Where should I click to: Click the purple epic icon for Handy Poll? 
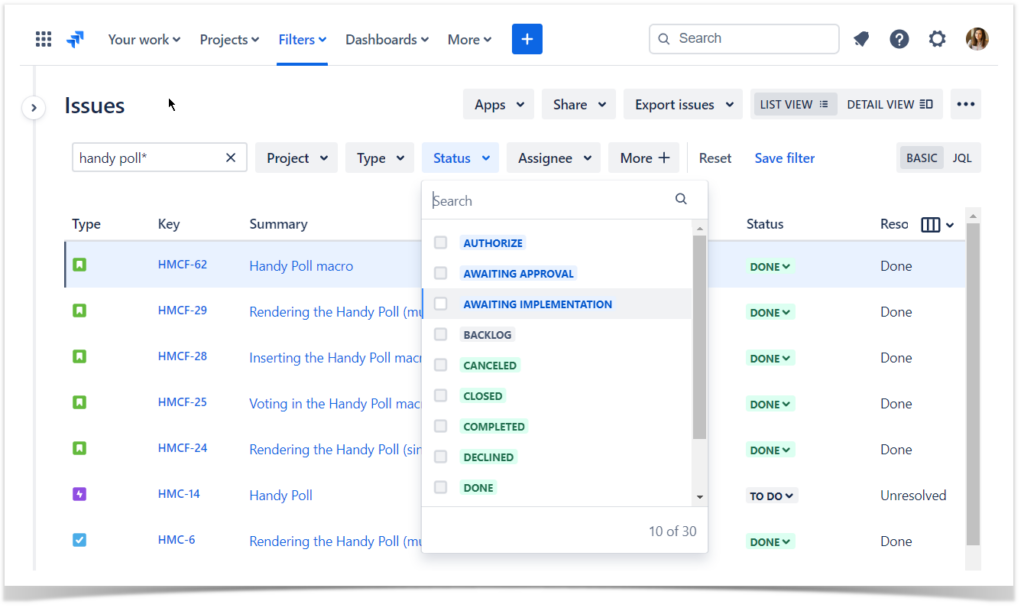click(81, 494)
